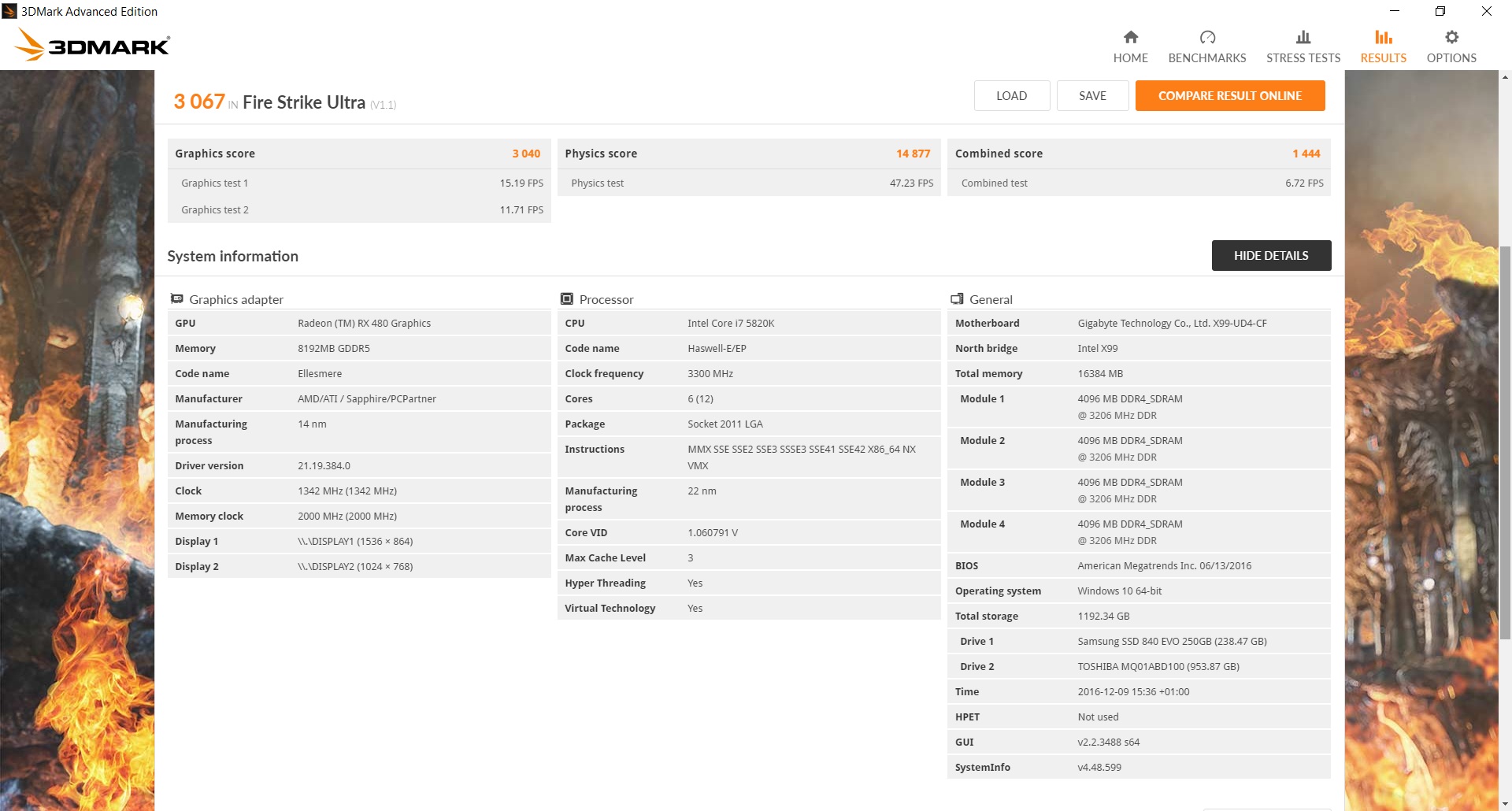This screenshot has width=1512, height=811.
Task: Click the Module 4 row label
Action: 982,524
